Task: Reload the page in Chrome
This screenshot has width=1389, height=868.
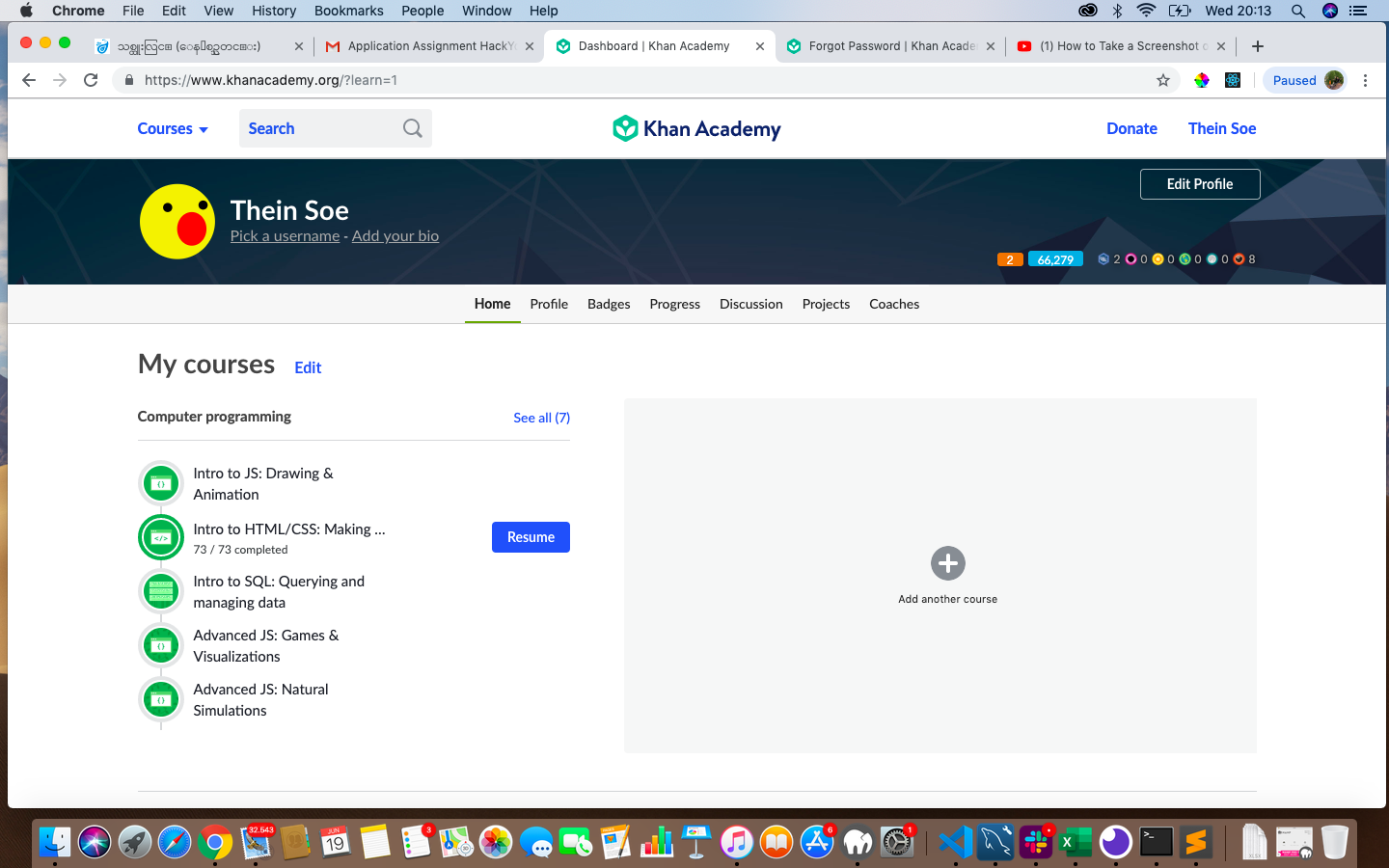Action: pos(91,80)
